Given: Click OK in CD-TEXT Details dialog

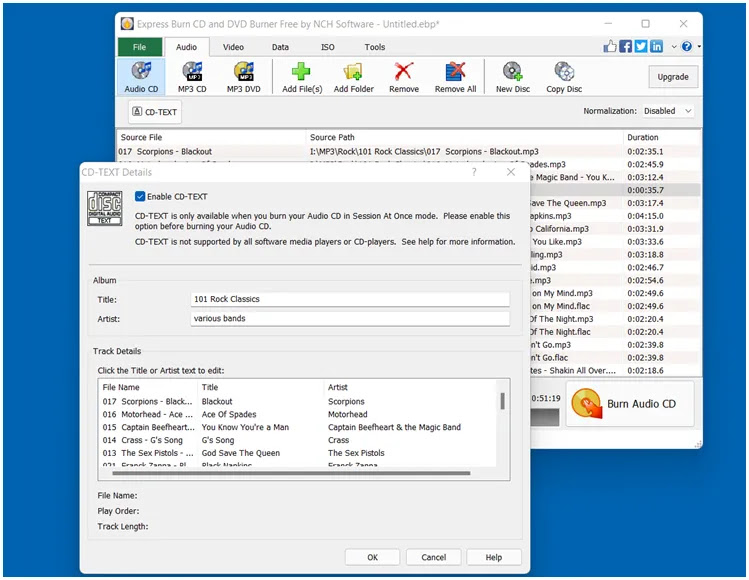Looking at the screenshot, I should [373, 557].
